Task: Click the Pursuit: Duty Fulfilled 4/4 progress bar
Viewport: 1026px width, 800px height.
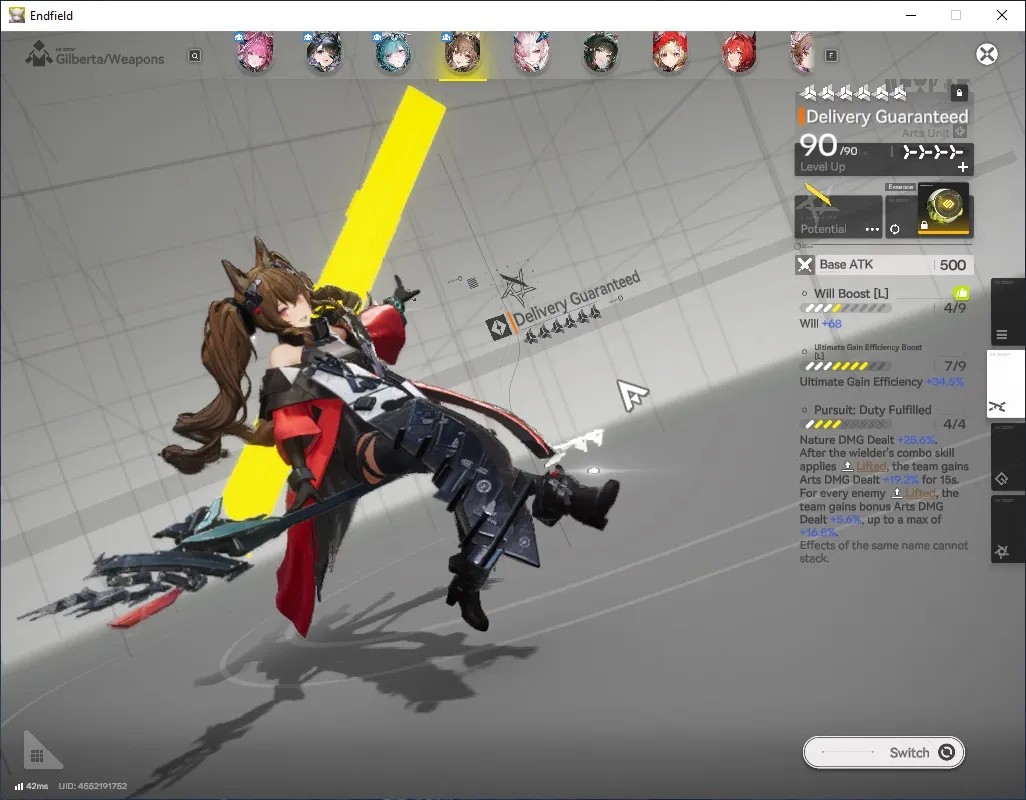Action: (x=845, y=425)
